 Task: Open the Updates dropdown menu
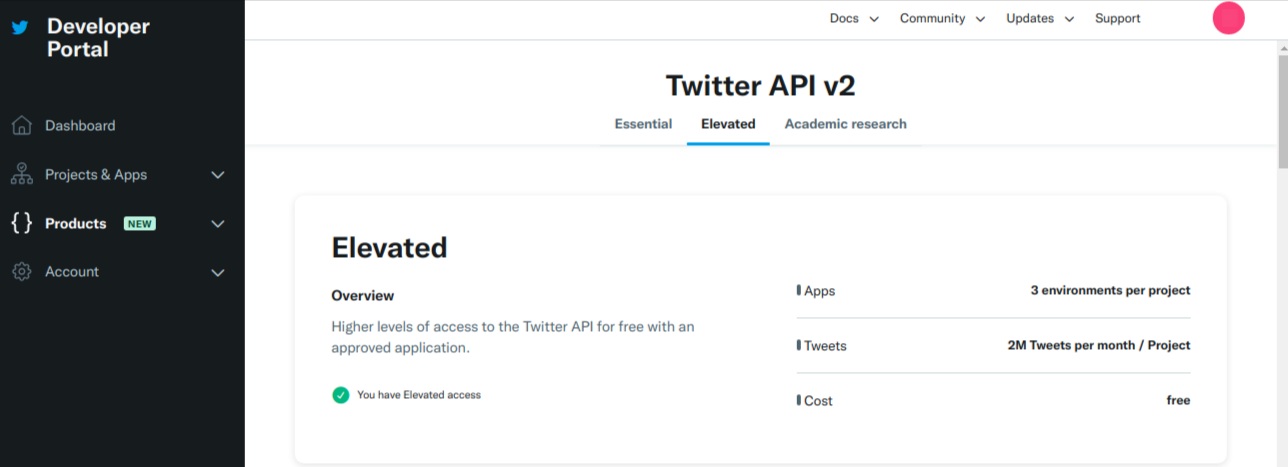[x=1040, y=19]
